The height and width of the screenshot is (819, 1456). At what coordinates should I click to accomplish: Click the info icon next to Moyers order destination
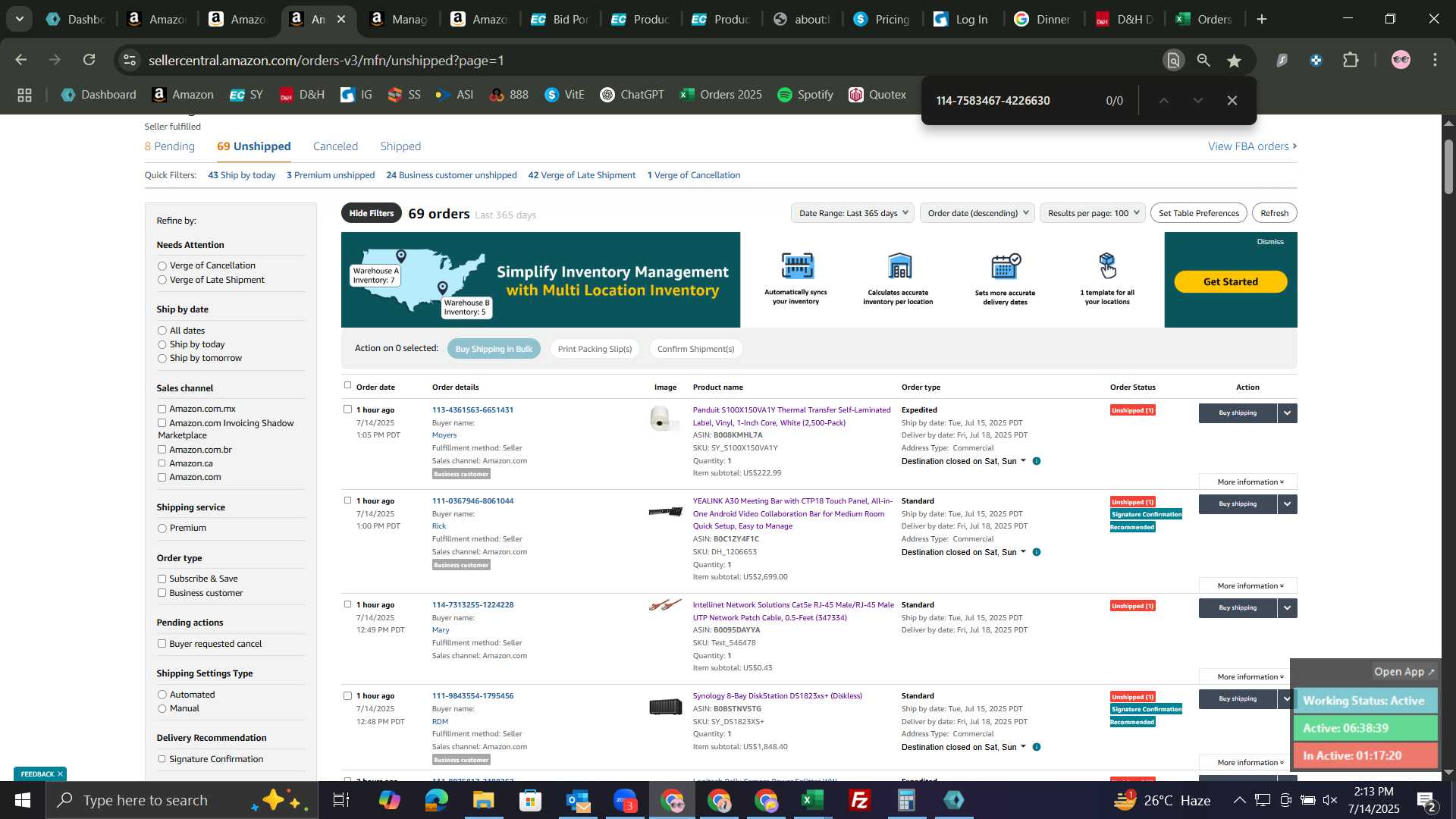tap(1037, 461)
